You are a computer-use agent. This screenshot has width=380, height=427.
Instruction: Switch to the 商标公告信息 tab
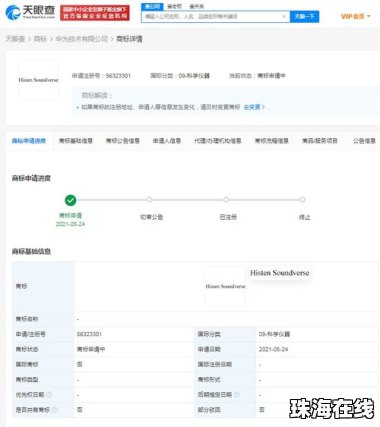[x=122, y=141]
